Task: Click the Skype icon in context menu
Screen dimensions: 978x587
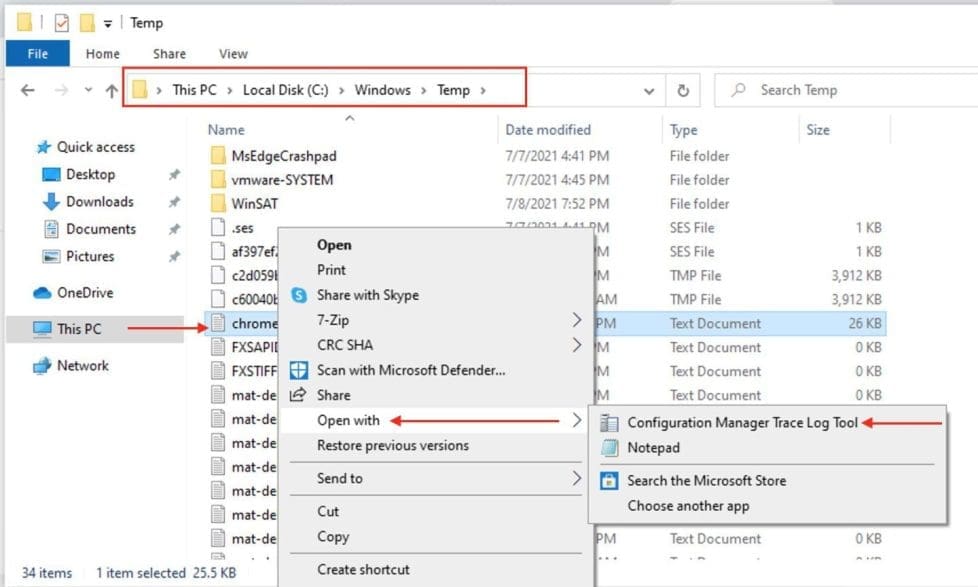Action: [298, 295]
